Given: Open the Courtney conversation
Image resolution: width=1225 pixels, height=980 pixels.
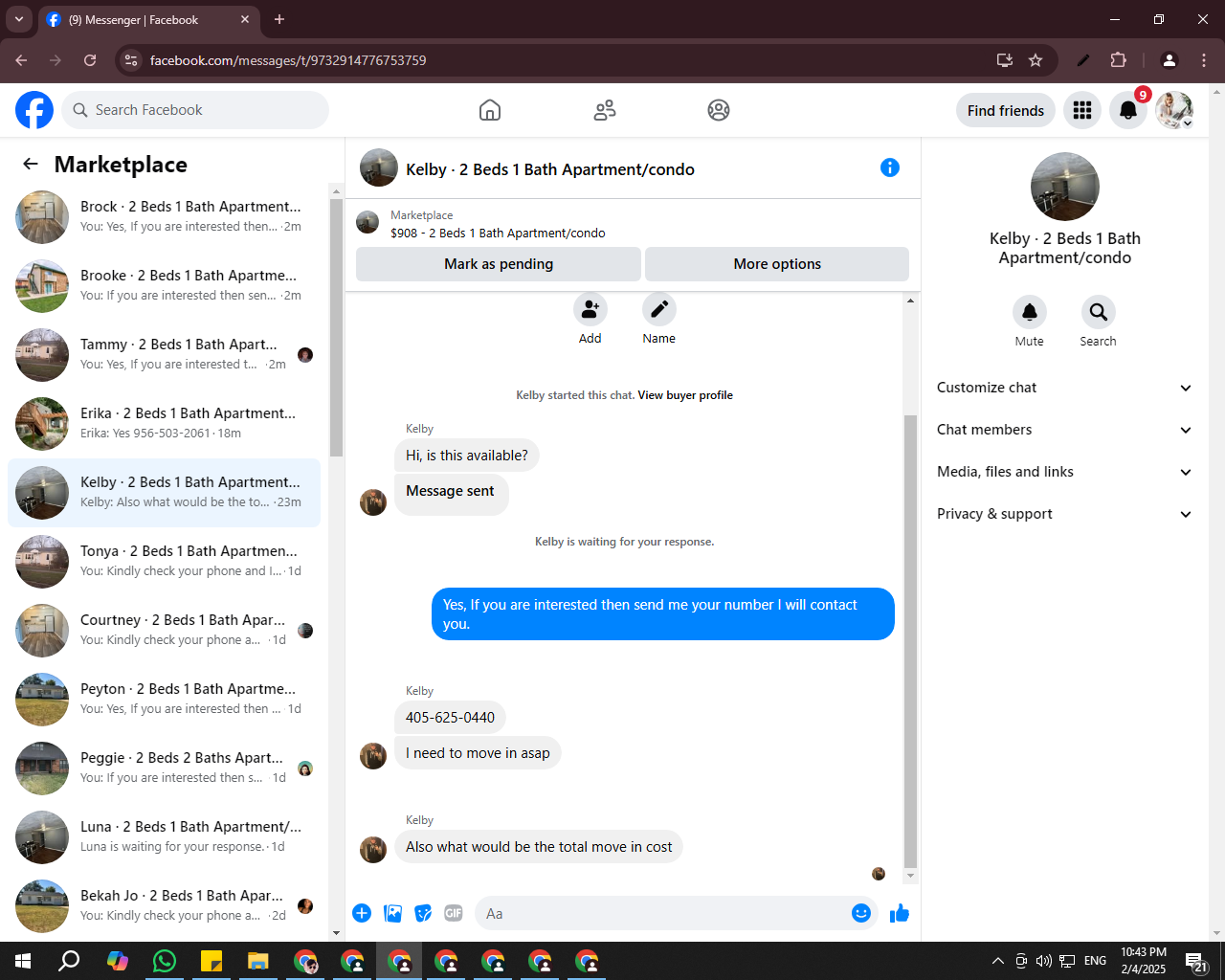Looking at the screenshot, I should point(164,631).
